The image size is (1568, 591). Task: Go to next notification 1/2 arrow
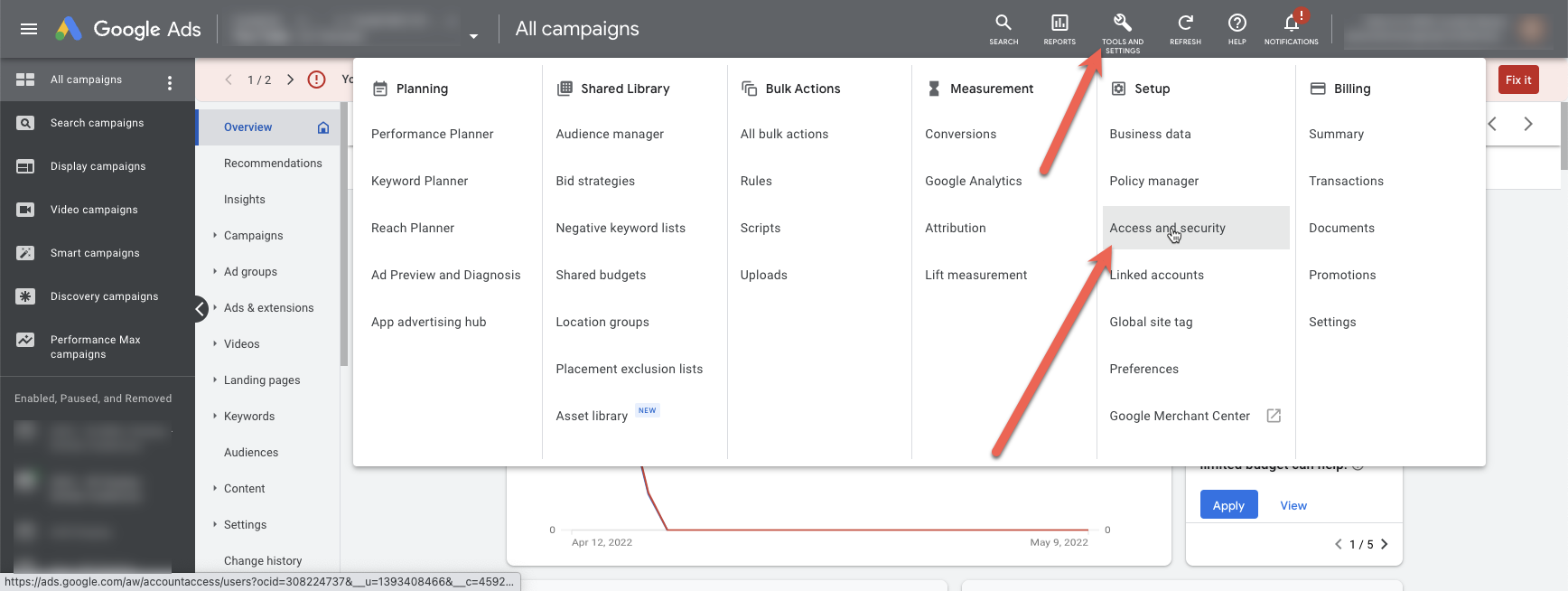[x=290, y=80]
